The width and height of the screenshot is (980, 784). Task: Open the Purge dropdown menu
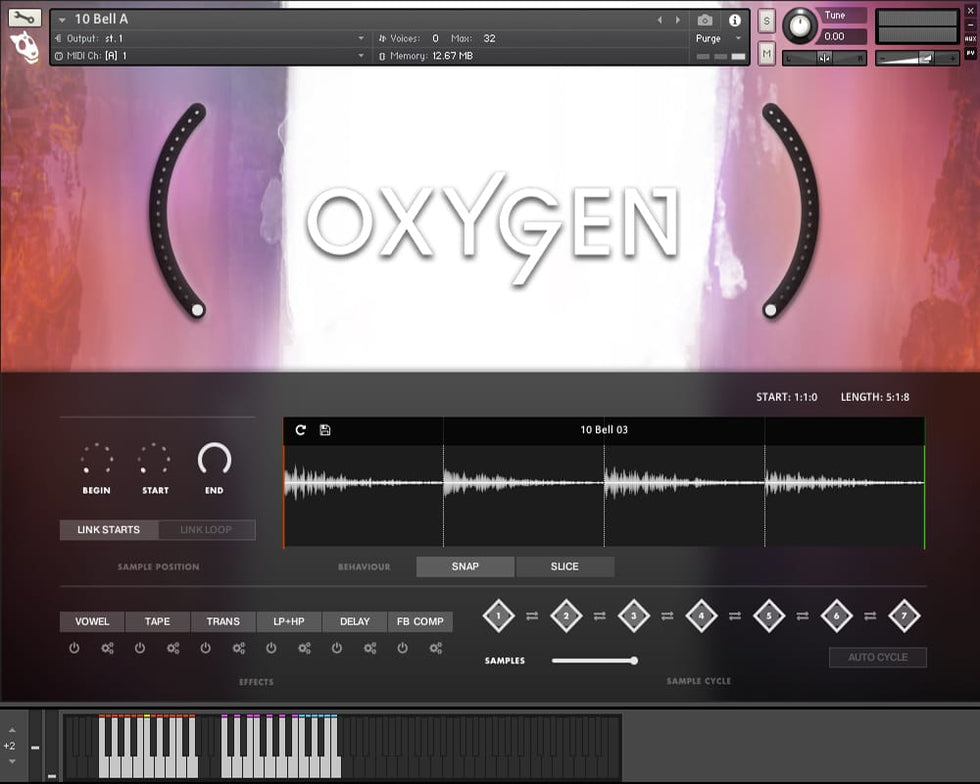719,39
